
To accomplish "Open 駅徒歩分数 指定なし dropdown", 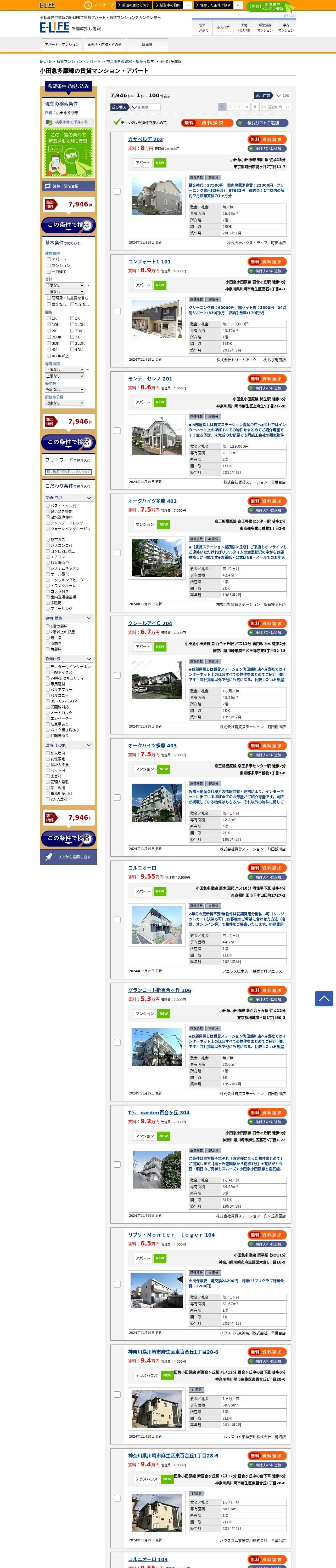I will click(64, 403).
